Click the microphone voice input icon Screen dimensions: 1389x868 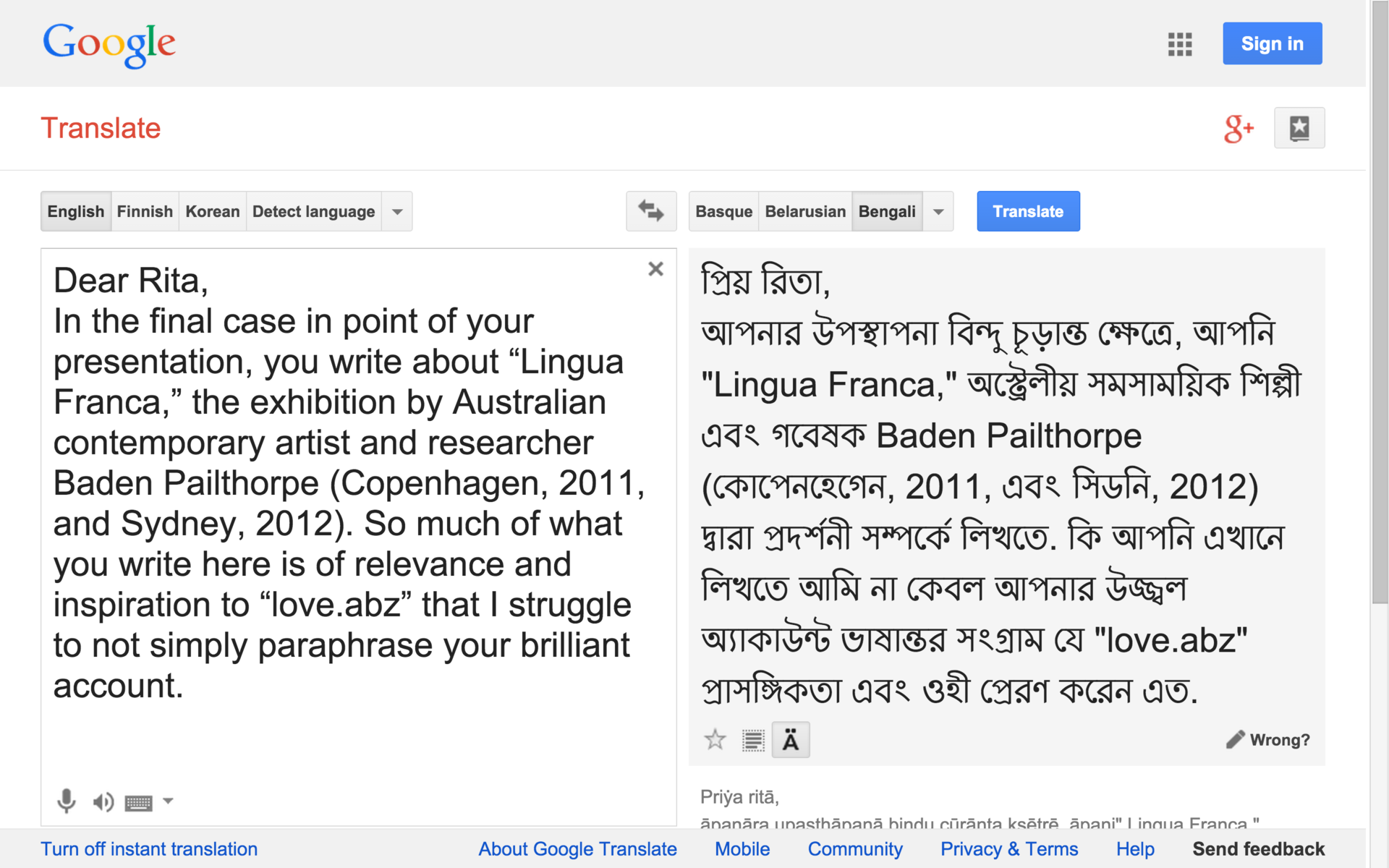(x=66, y=801)
